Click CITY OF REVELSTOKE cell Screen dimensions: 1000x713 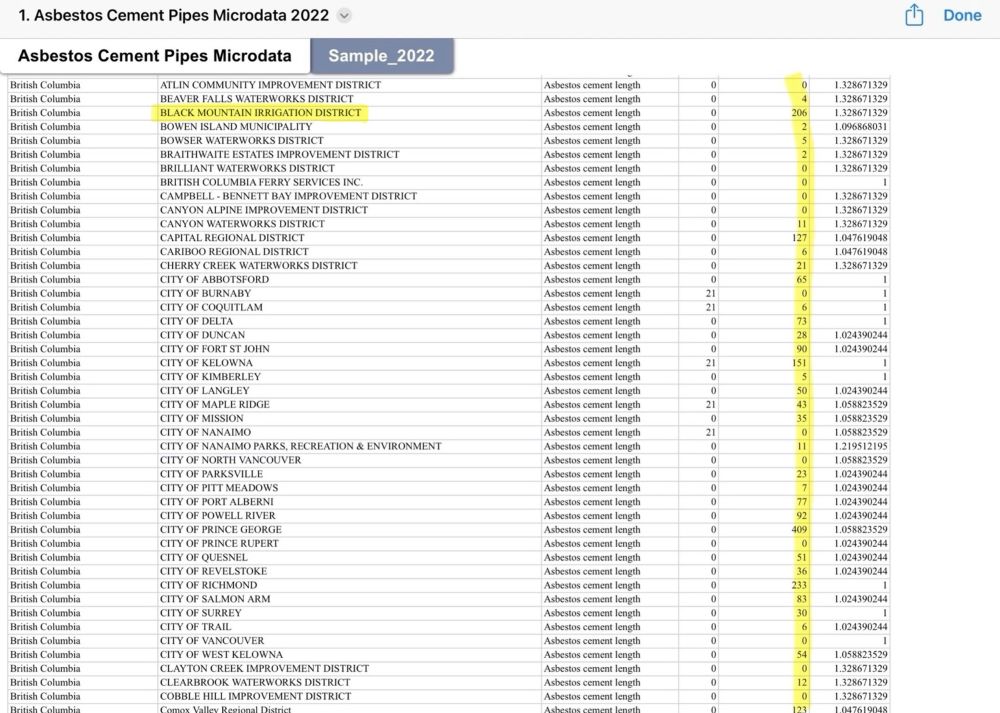349,571
